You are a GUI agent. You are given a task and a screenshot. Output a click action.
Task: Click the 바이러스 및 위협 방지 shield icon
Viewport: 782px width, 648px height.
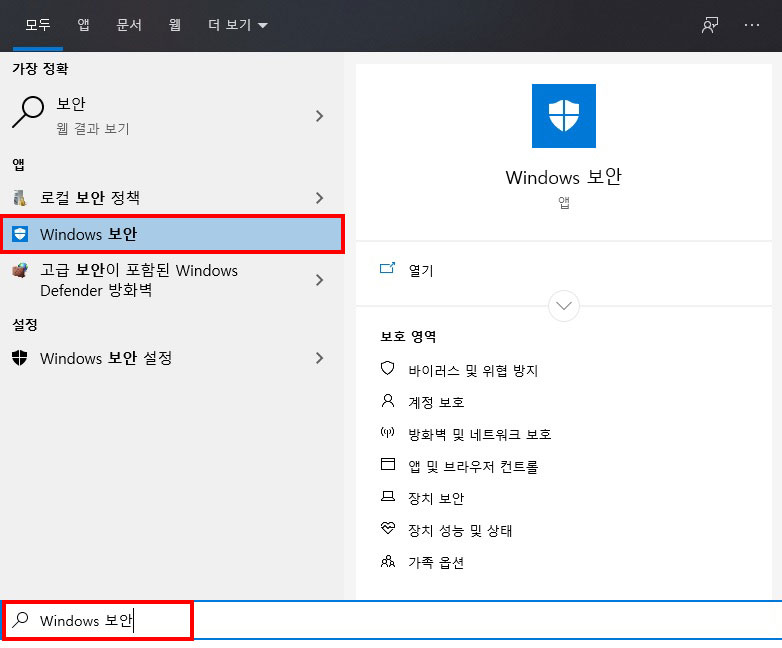[x=388, y=369]
